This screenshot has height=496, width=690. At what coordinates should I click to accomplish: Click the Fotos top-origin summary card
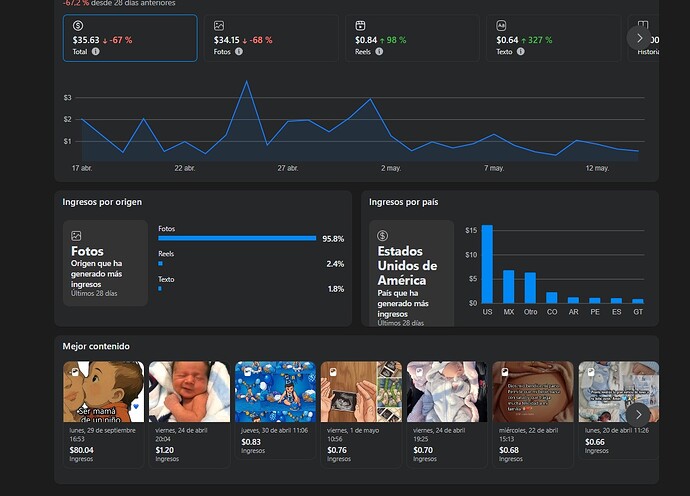coord(105,263)
